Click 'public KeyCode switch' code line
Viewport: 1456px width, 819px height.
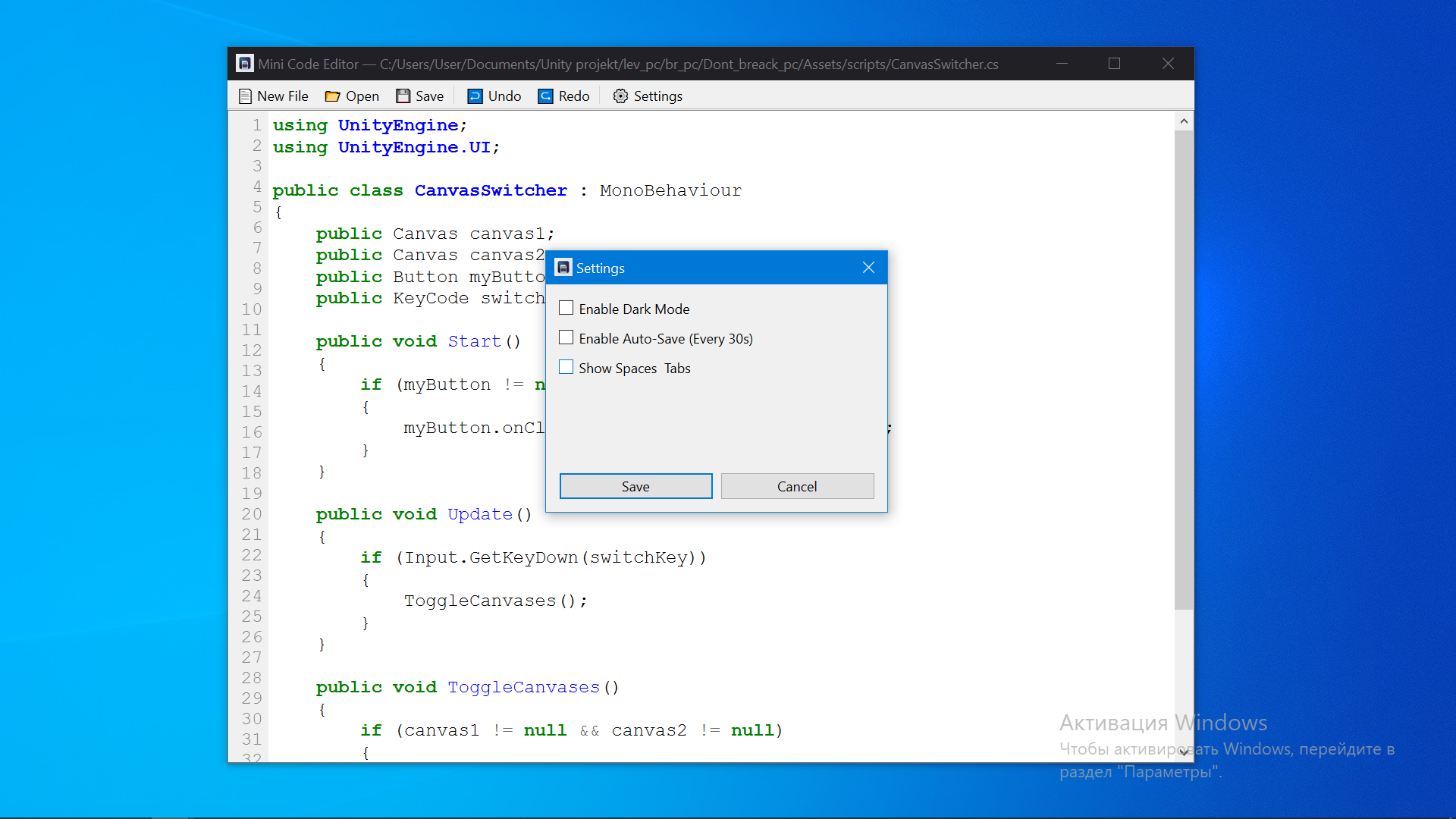coord(430,298)
